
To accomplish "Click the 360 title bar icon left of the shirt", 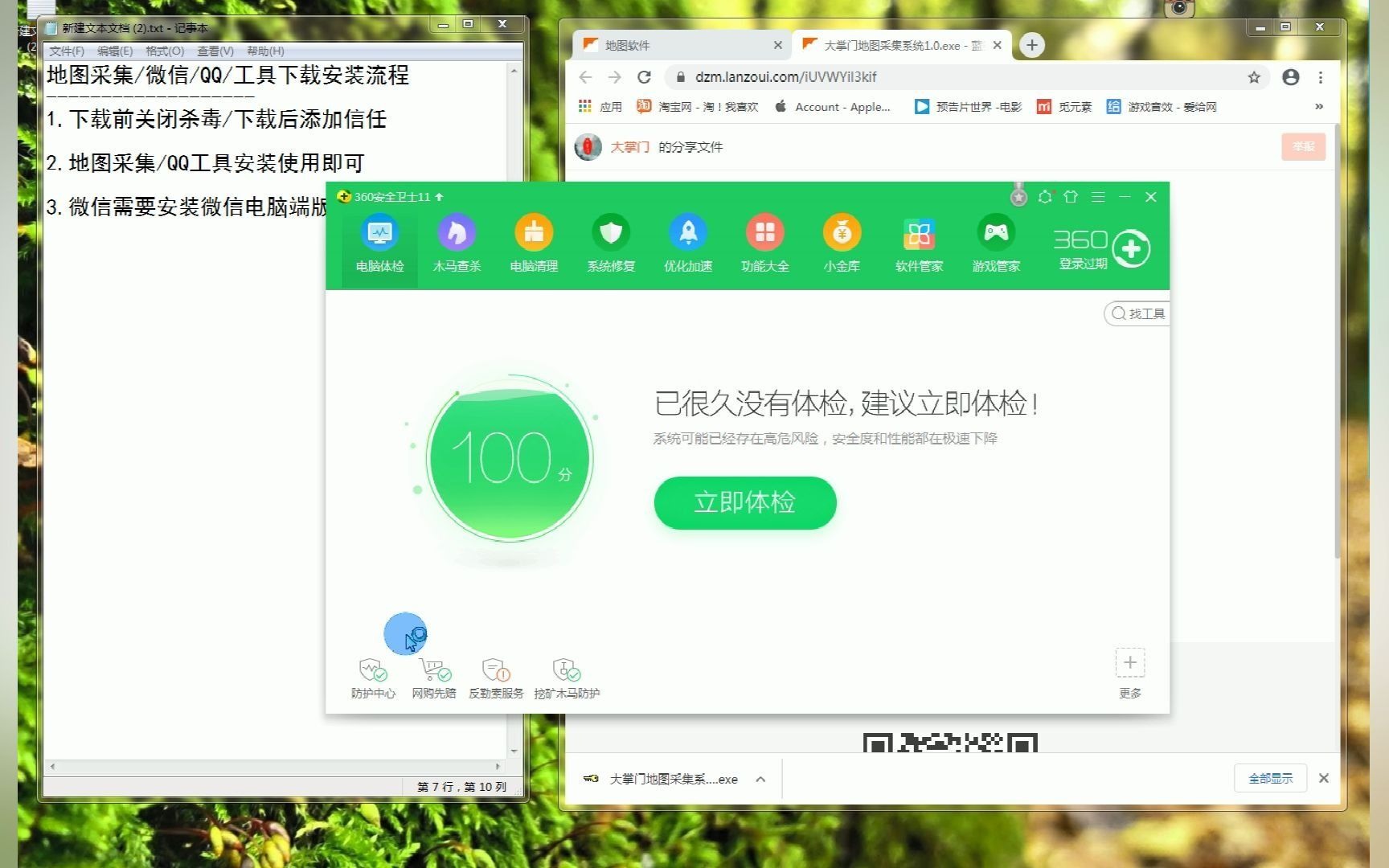I will point(1045,196).
